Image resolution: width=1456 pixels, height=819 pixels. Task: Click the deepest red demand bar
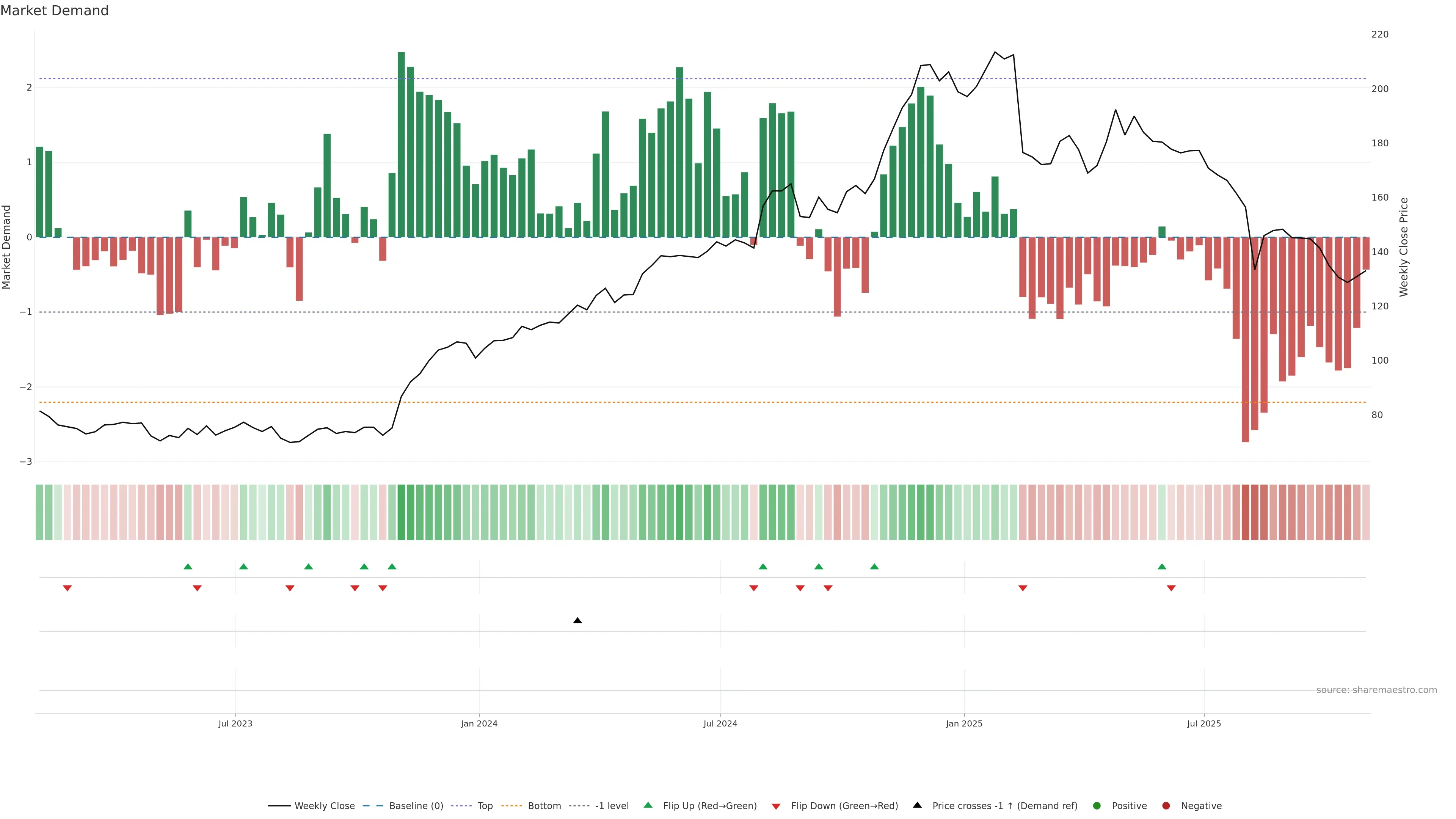(1245, 339)
